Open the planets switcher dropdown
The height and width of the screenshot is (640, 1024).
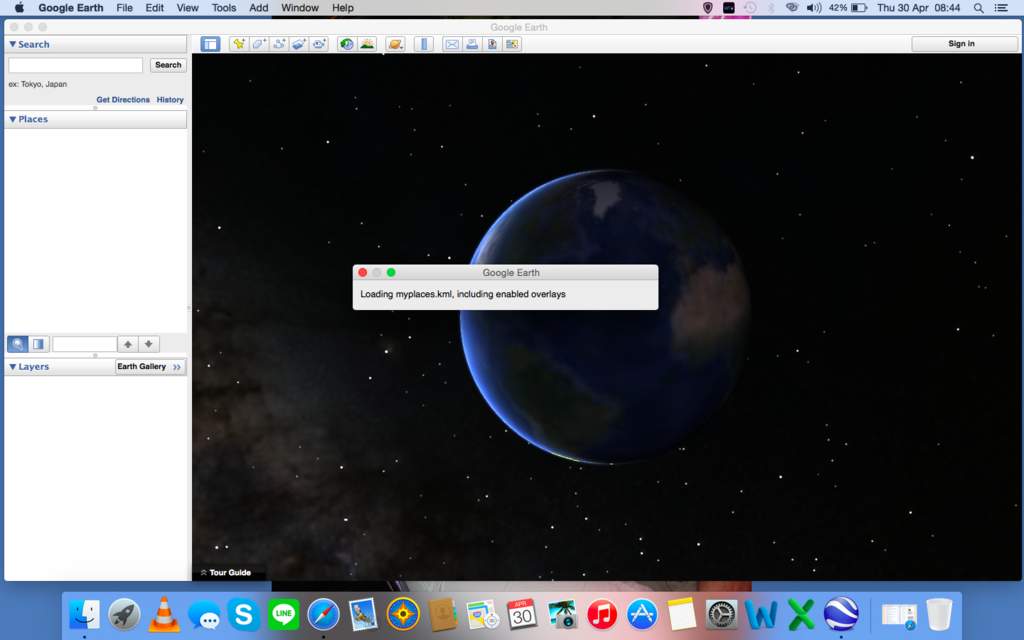click(395, 44)
